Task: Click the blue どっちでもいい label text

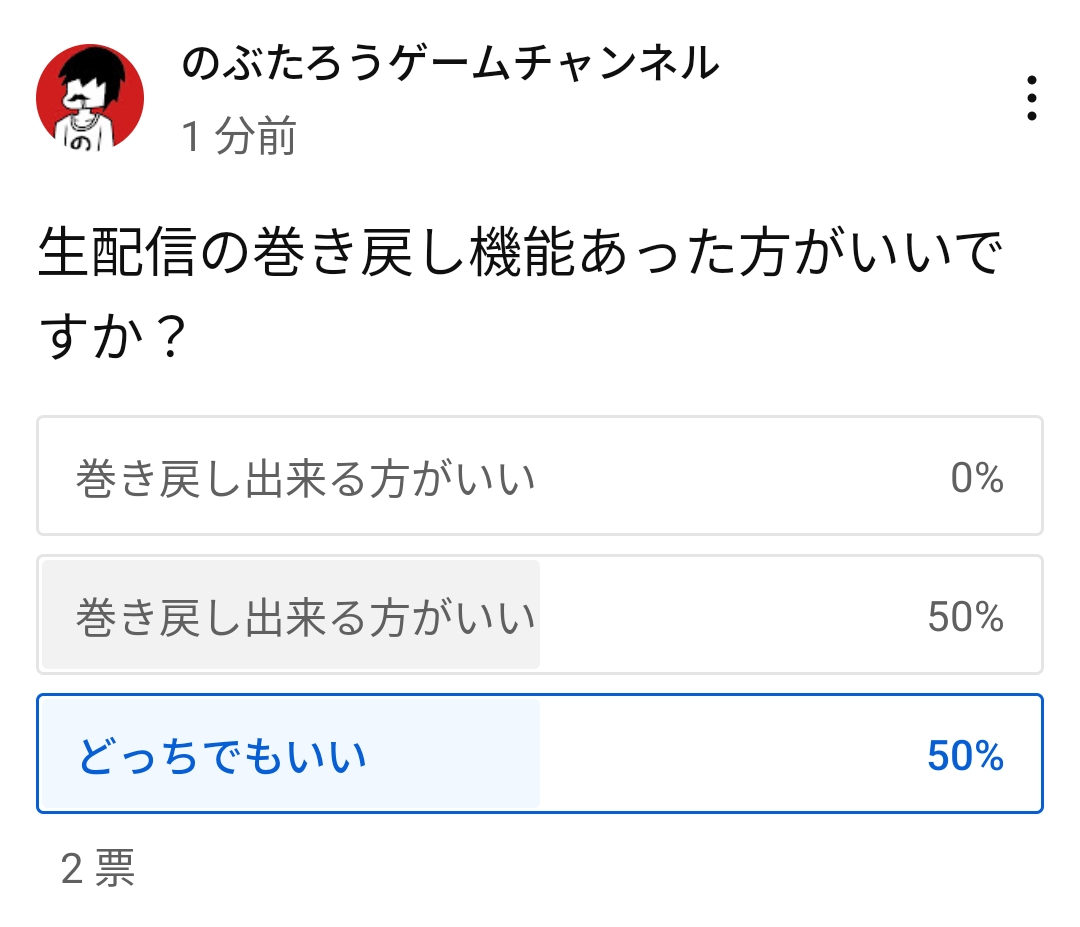Action: 222,757
